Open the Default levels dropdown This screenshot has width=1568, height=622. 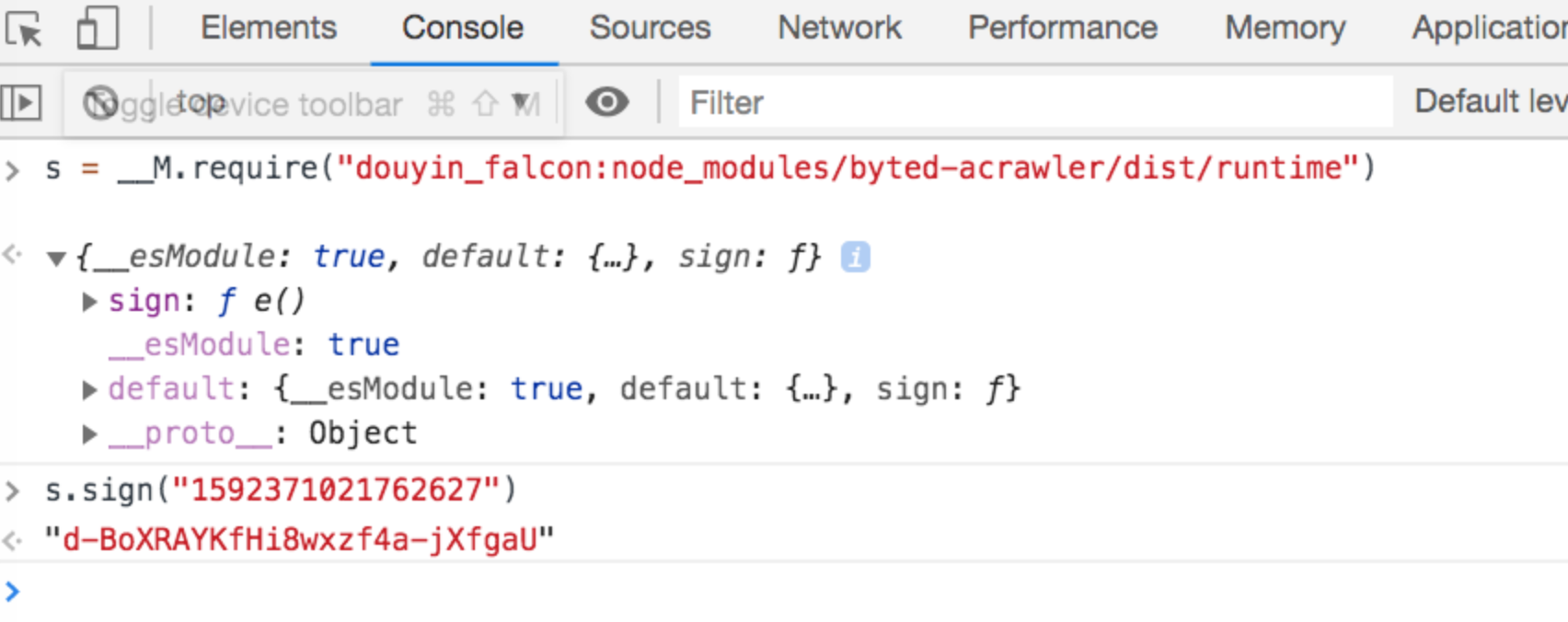(x=1489, y=101)
